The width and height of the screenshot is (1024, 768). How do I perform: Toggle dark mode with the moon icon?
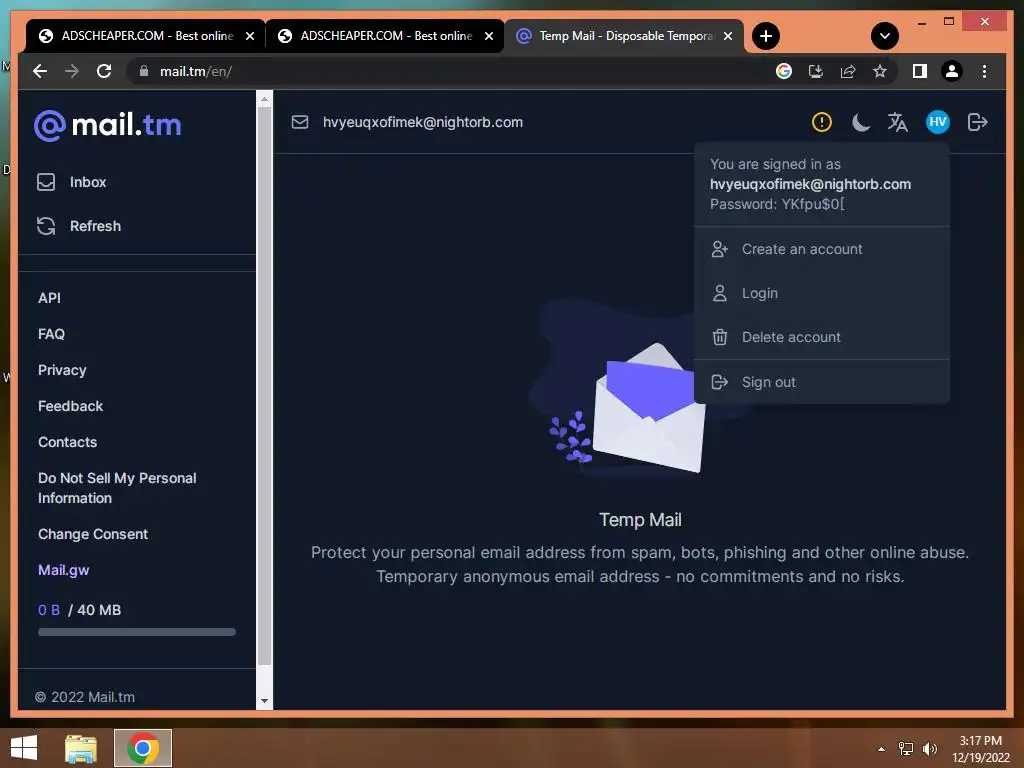tap(860, 122)
